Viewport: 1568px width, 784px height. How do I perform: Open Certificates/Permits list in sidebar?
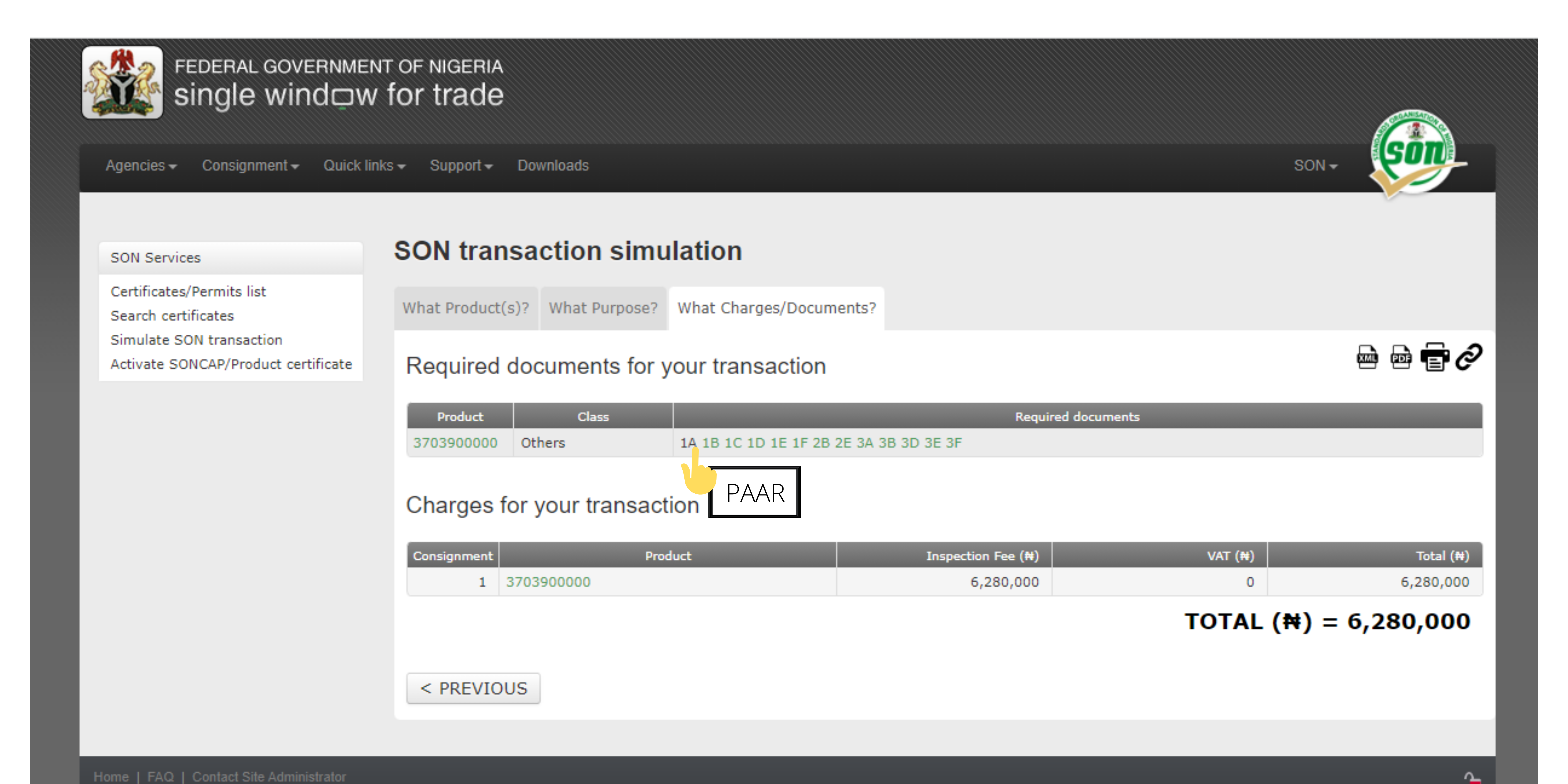pyautogui.click(x=188, y=292)
